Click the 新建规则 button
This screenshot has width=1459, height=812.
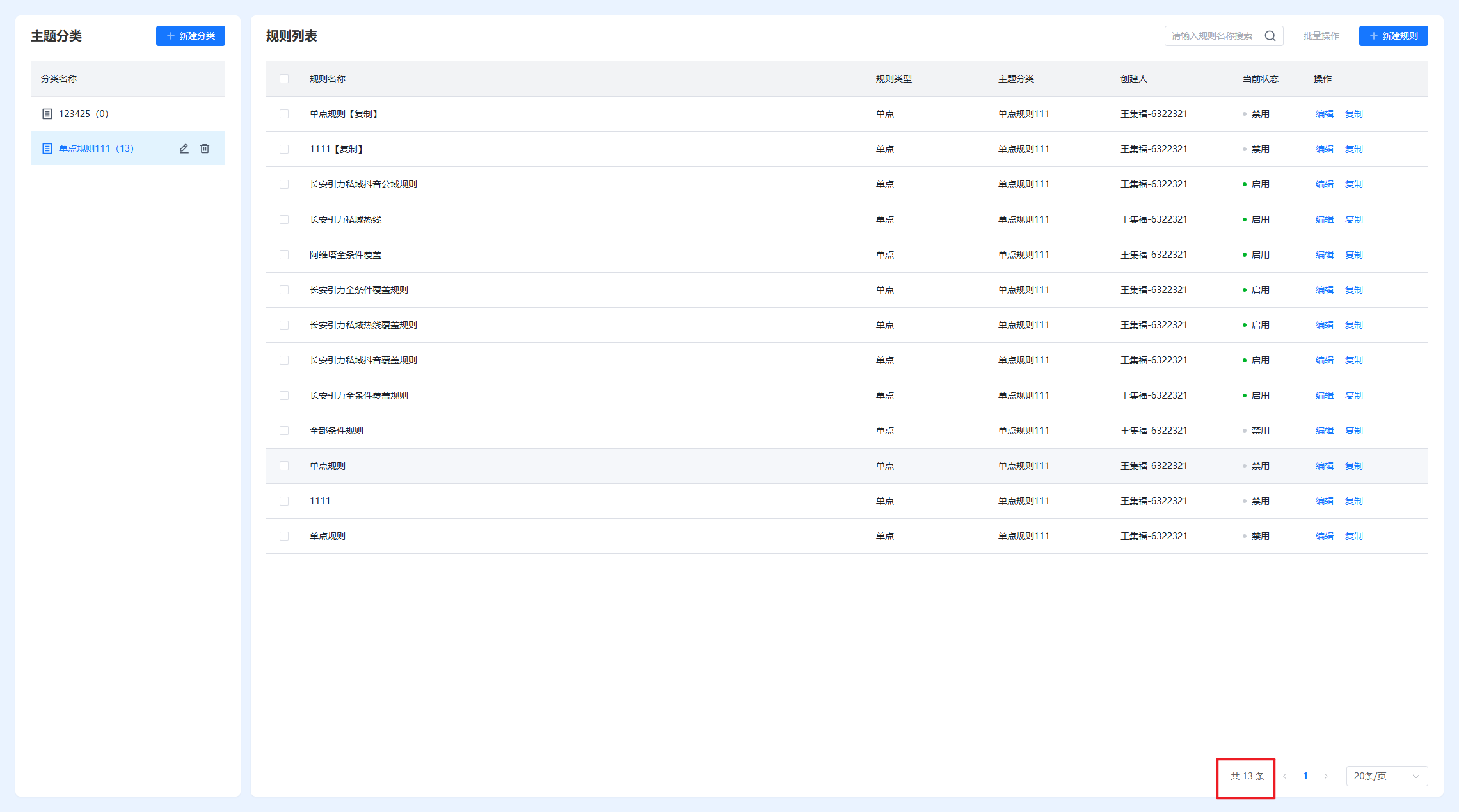1393,36
